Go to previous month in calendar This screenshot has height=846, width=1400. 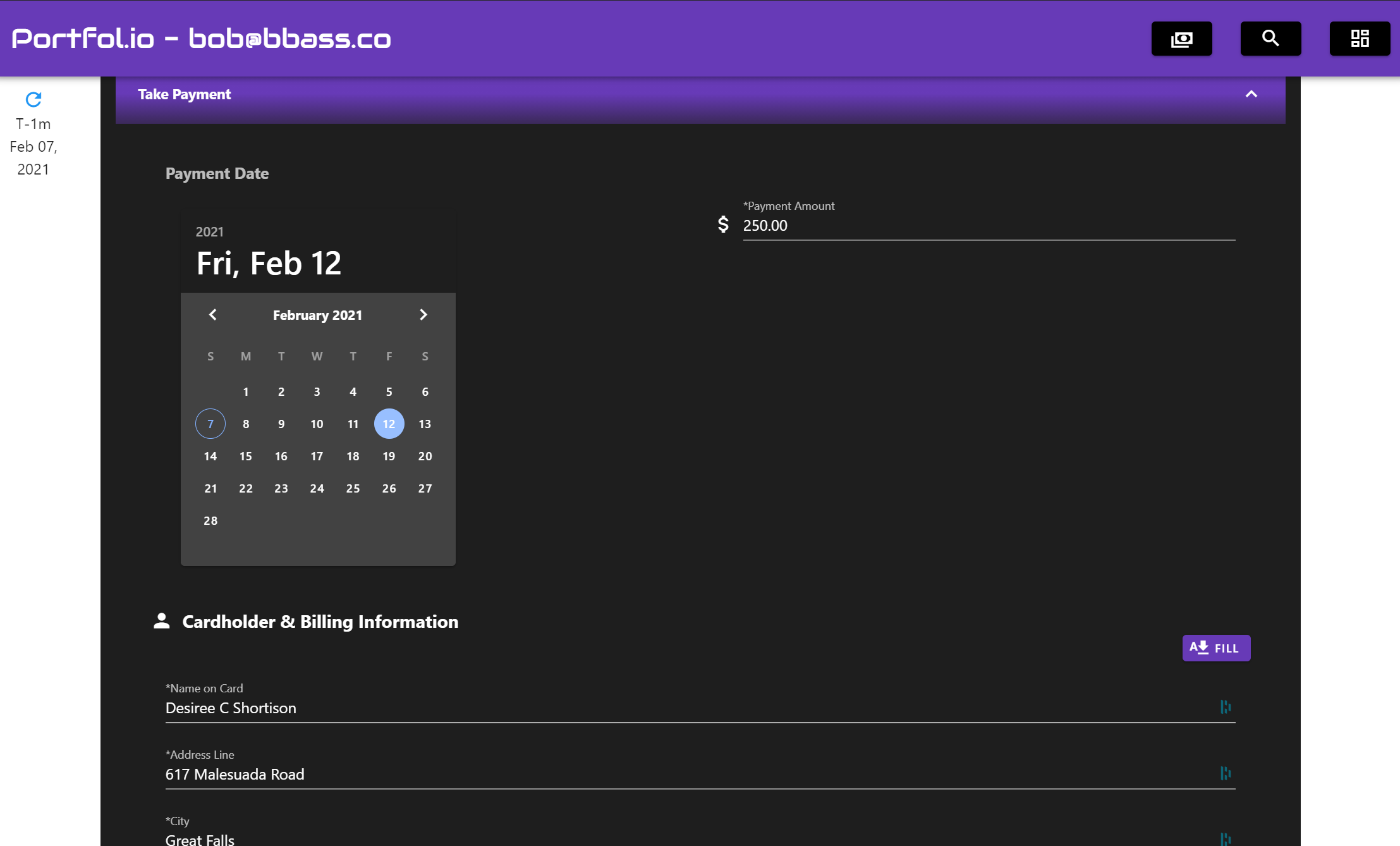(x=213, y=315)
